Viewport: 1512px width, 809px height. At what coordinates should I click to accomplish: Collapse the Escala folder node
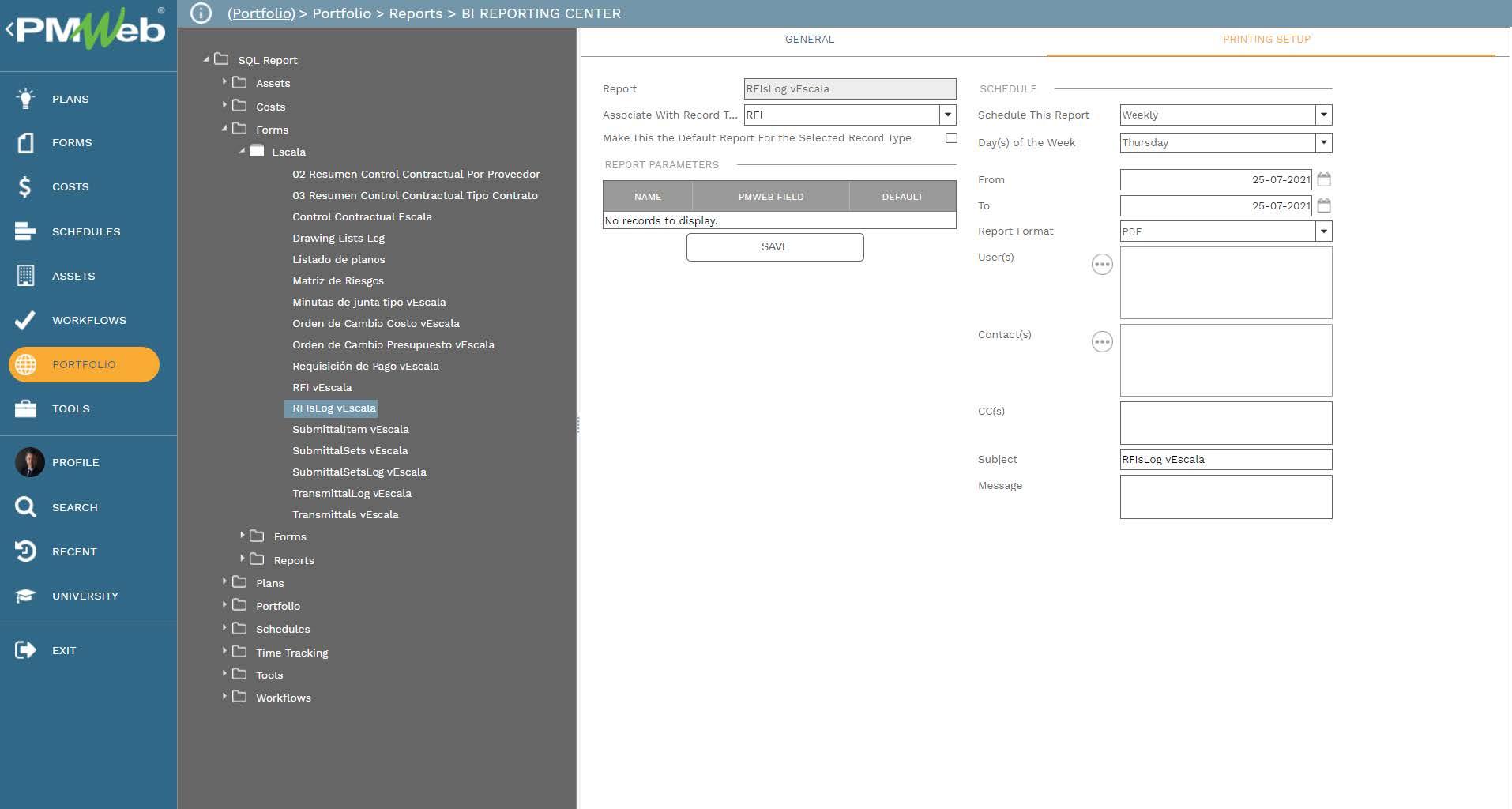point(242,150)
